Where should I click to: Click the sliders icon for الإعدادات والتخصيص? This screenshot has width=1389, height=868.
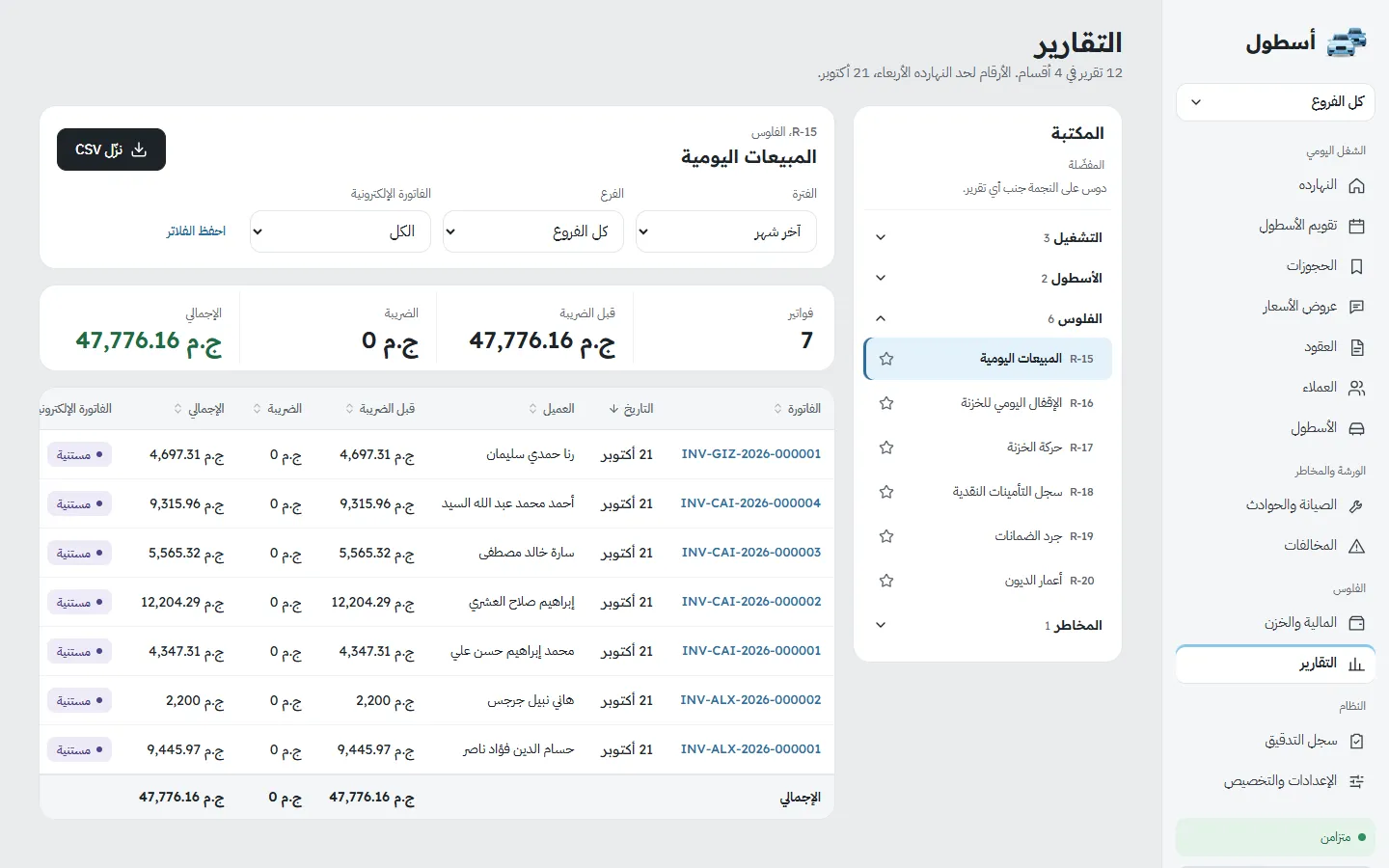(x=1356, y=781)
